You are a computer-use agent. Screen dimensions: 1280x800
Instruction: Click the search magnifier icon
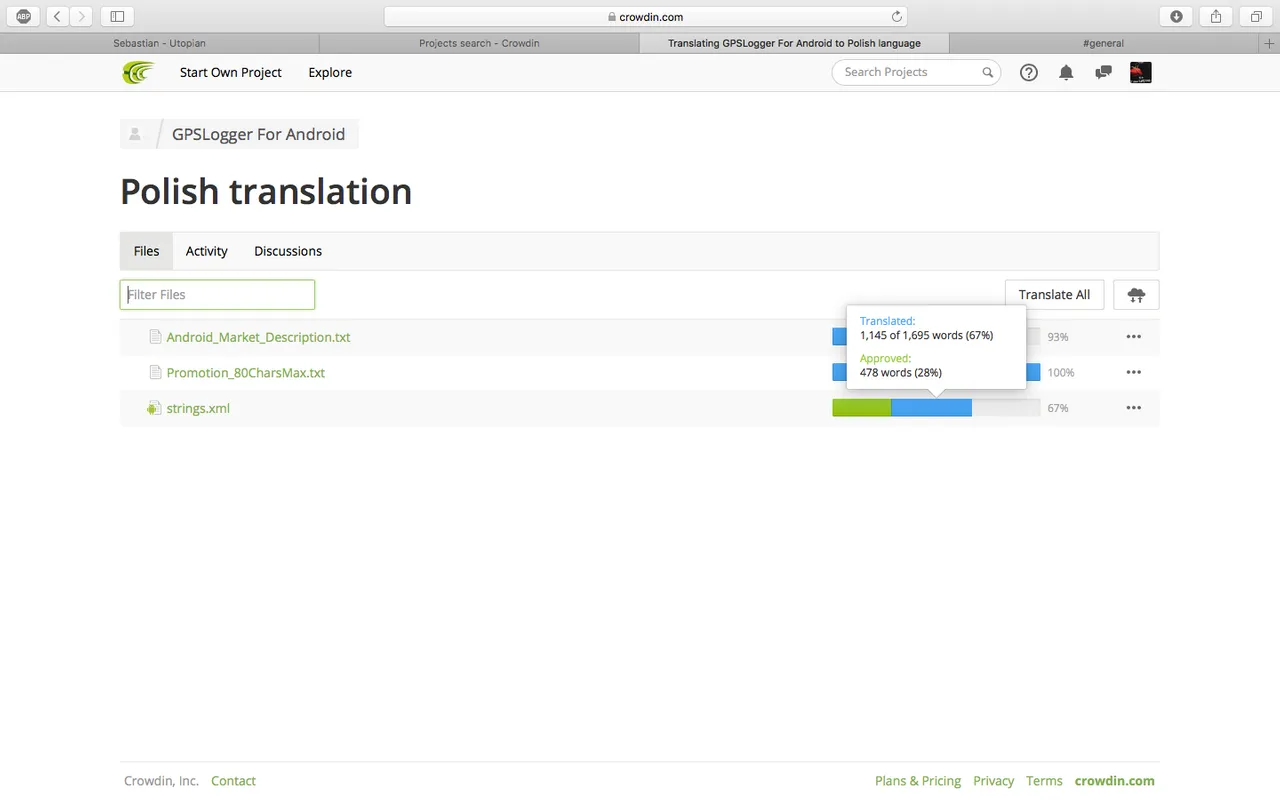click(x=987, y=72)
